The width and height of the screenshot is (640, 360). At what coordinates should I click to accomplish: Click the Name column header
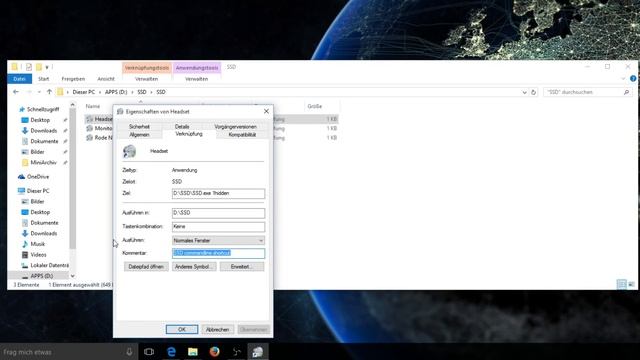coord(93,106)
